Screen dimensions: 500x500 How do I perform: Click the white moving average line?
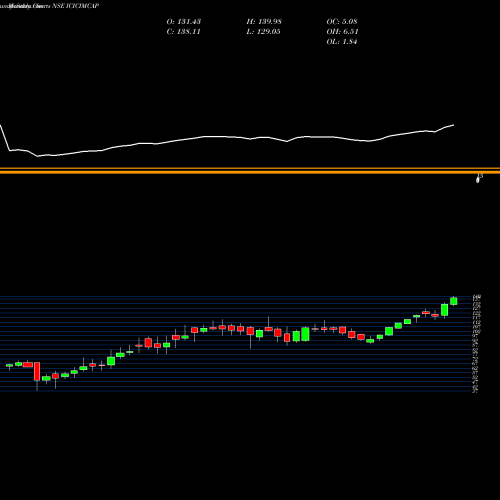click(227, 137)
